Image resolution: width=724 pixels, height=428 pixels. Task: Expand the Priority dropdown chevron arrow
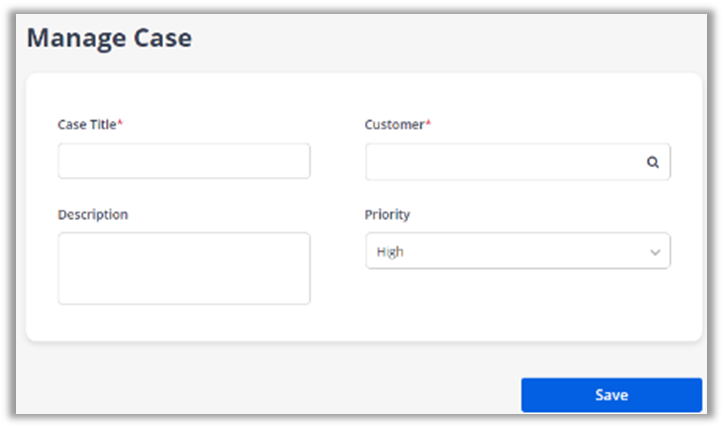(x=656, y=252)
